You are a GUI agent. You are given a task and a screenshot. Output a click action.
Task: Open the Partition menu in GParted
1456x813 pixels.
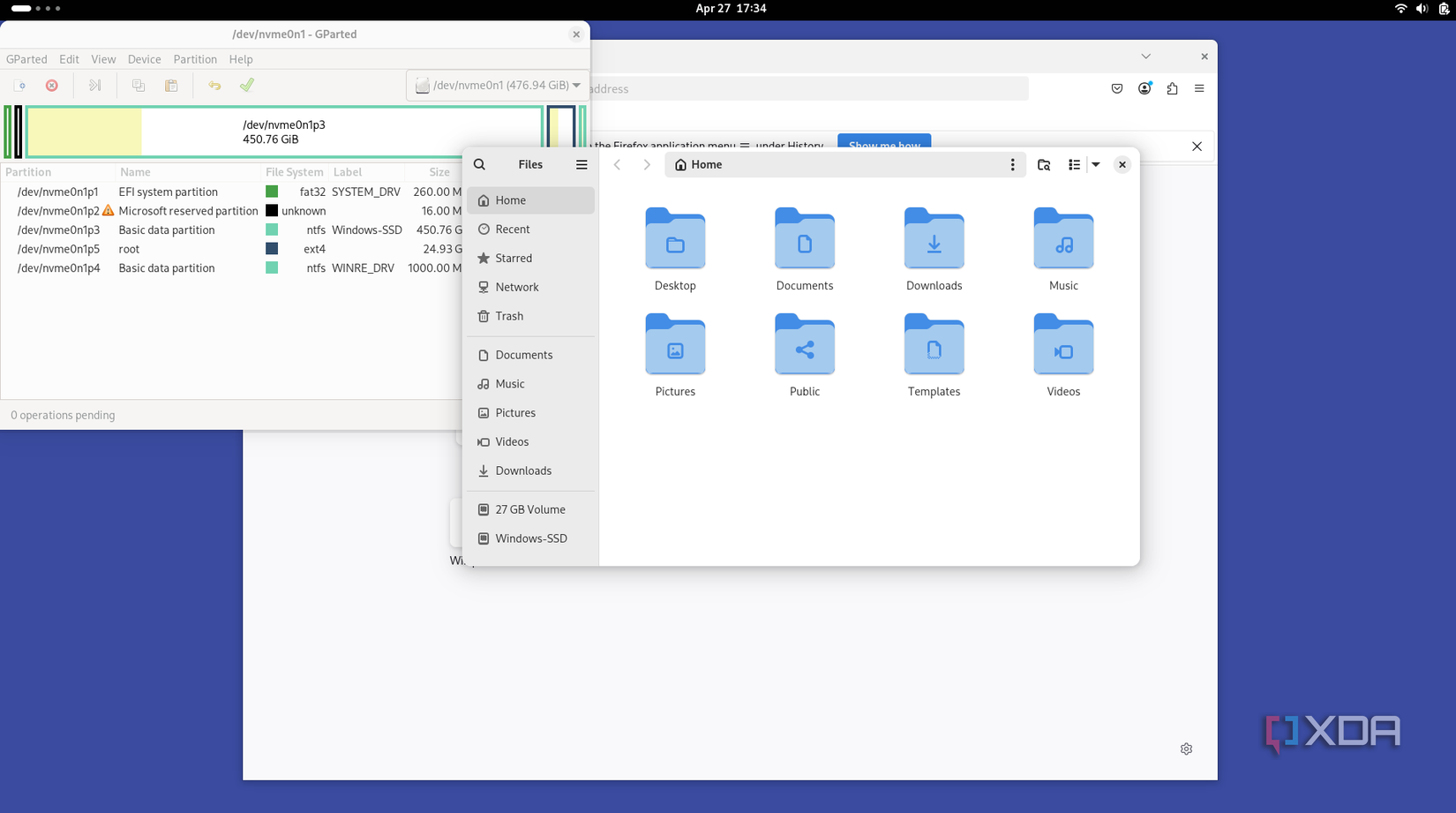(195, 59)
